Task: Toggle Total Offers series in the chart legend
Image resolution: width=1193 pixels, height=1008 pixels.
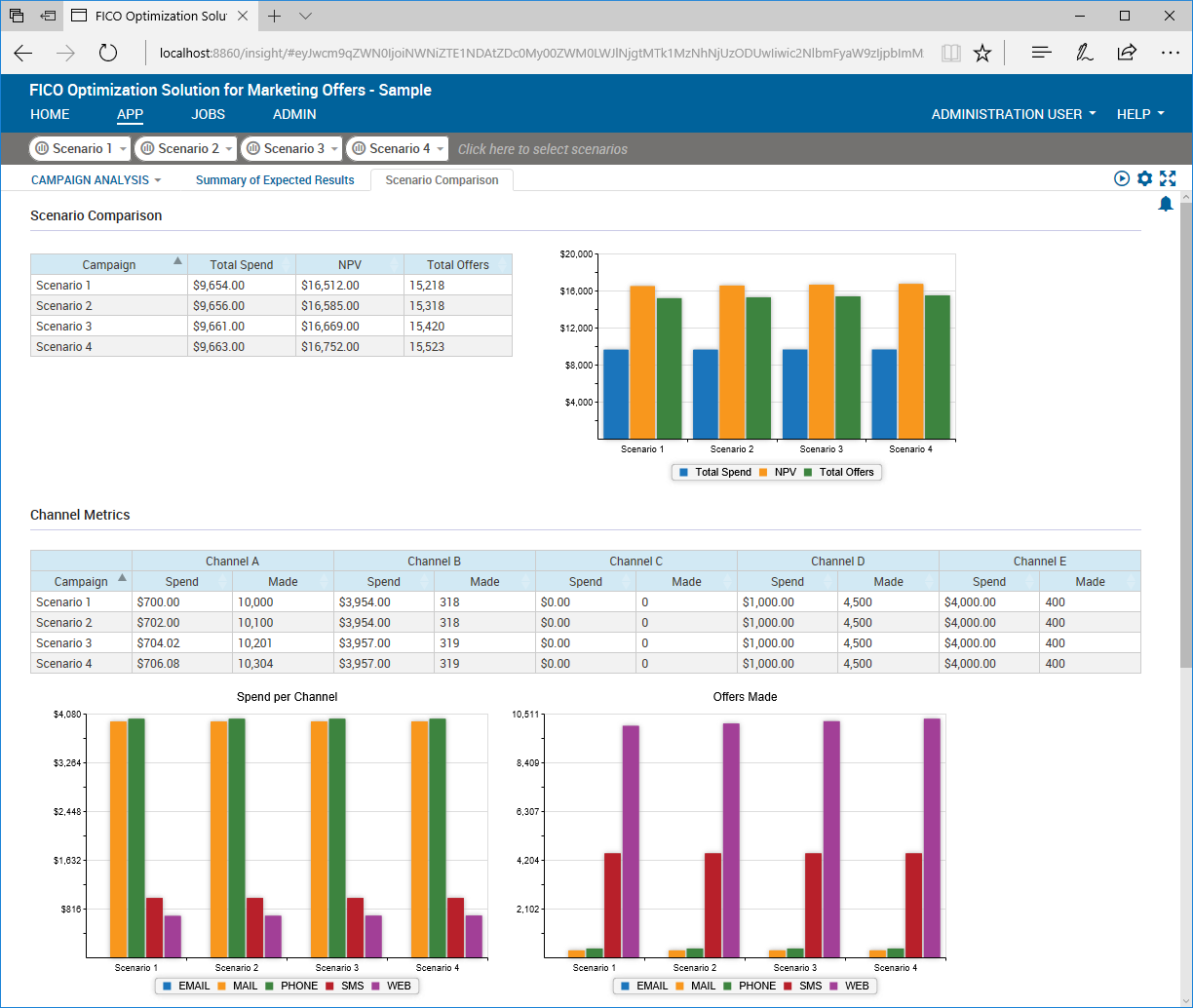Action: click(x=838, y=472)
